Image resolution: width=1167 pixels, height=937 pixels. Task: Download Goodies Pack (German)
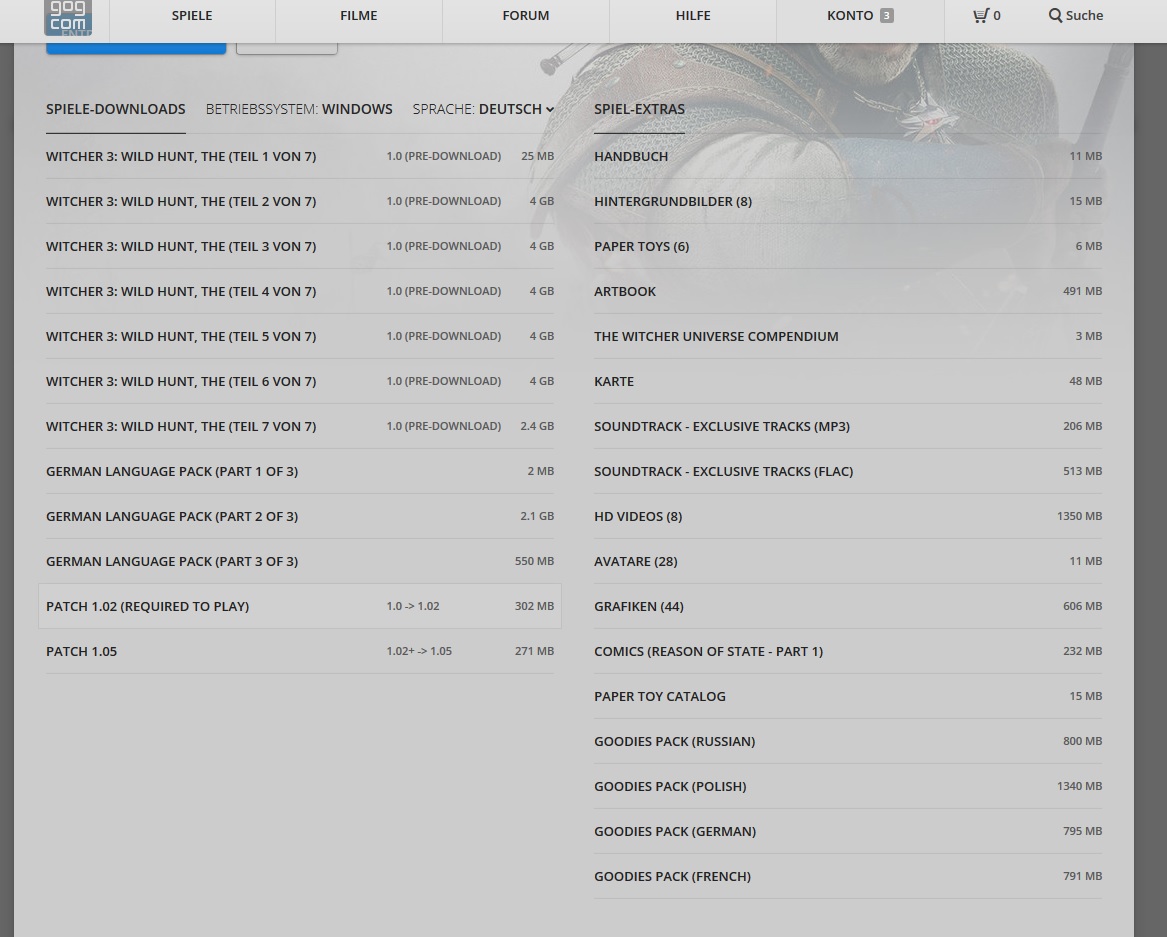click(x=848, y=832)
